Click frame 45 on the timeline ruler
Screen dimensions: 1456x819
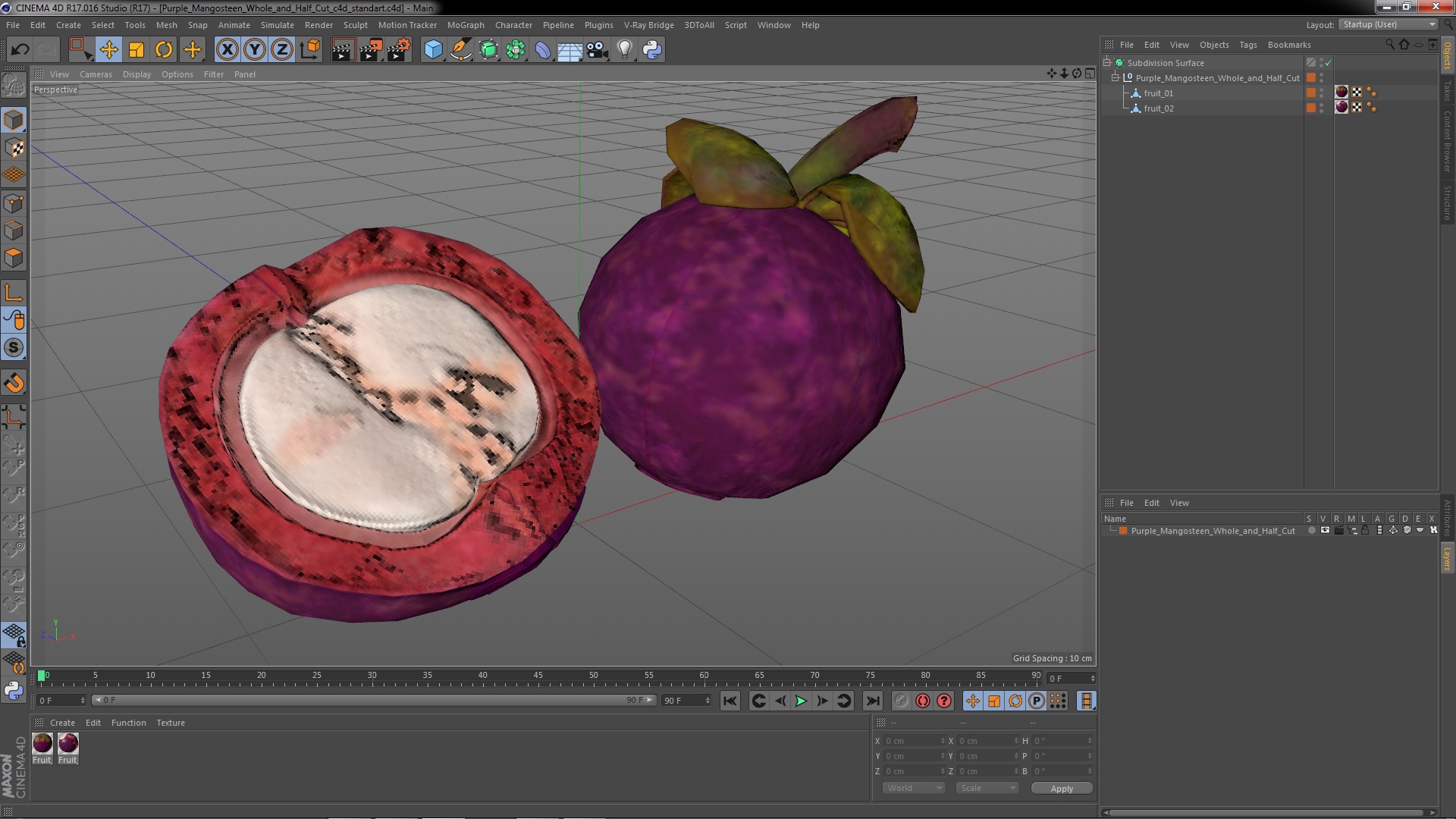[538, 676]
